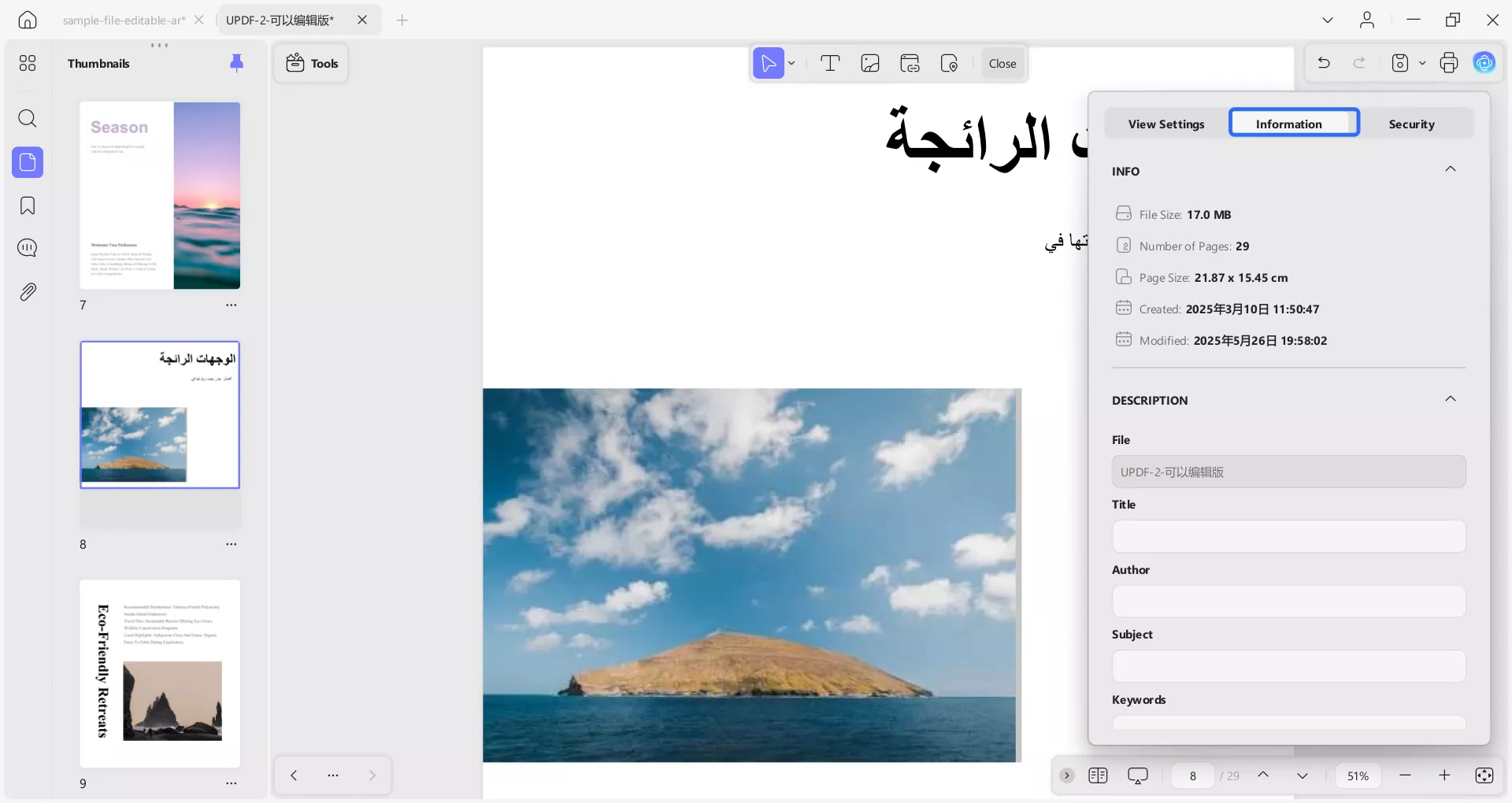Image resolution: width=1512 pixels, height=803 pixels.
Task: Collapse the DESCRIPTION section
Action: [x=1451, y=399]
